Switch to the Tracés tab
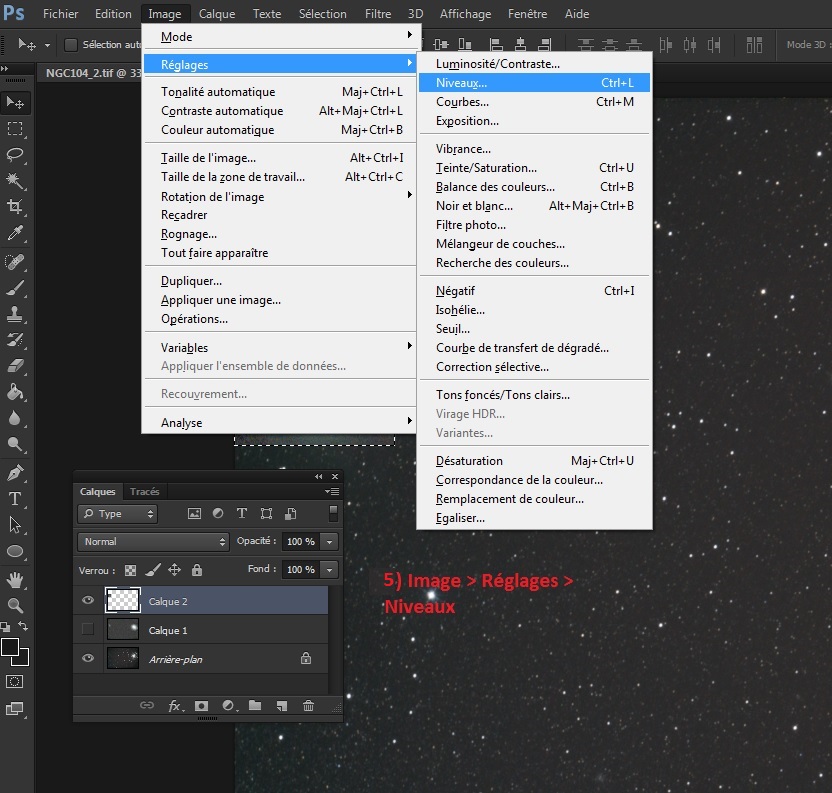The height and width of the screenshot is (793, 832). 144,492
